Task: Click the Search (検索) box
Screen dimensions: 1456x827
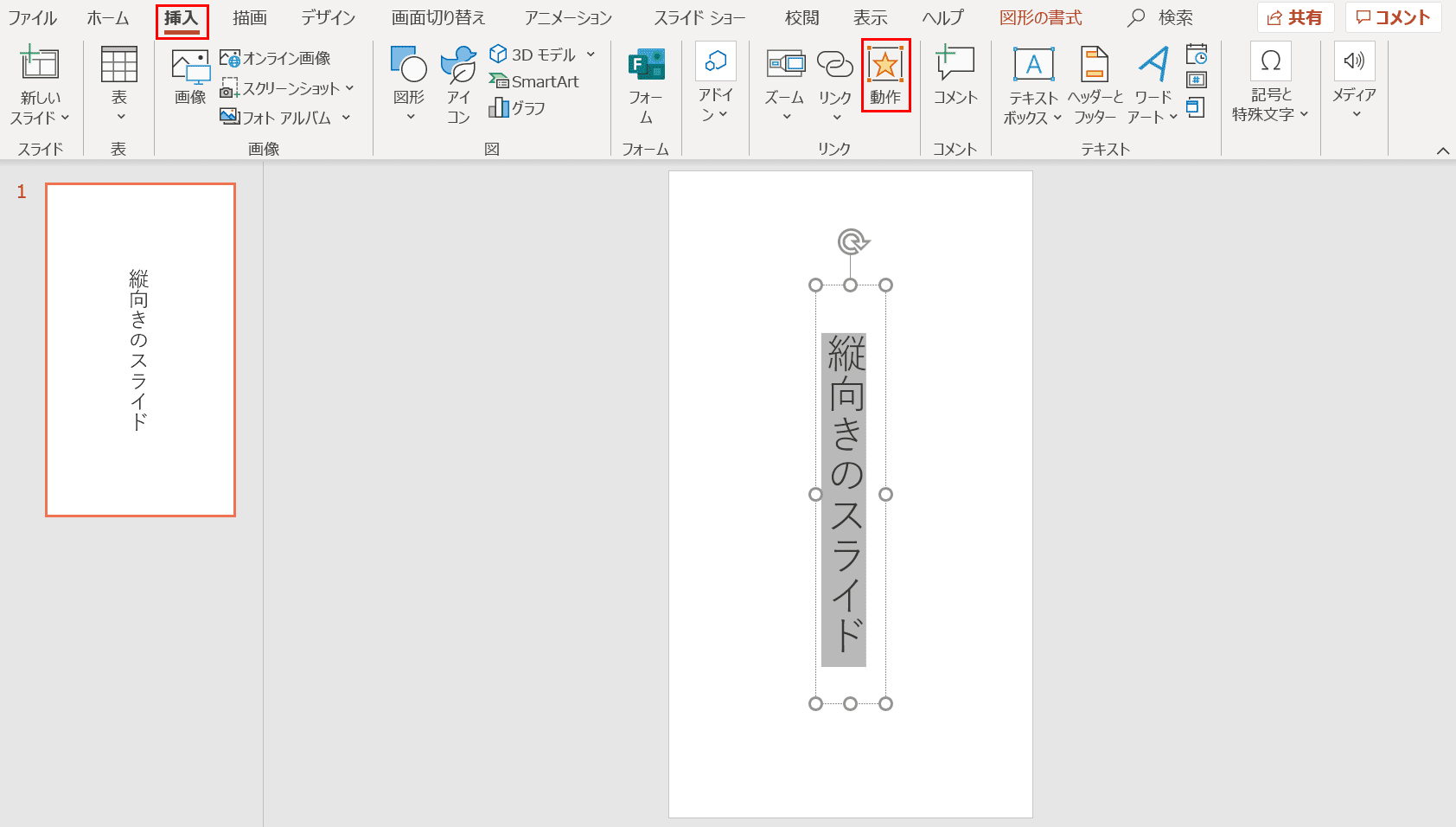Action: coord(1161,18)
